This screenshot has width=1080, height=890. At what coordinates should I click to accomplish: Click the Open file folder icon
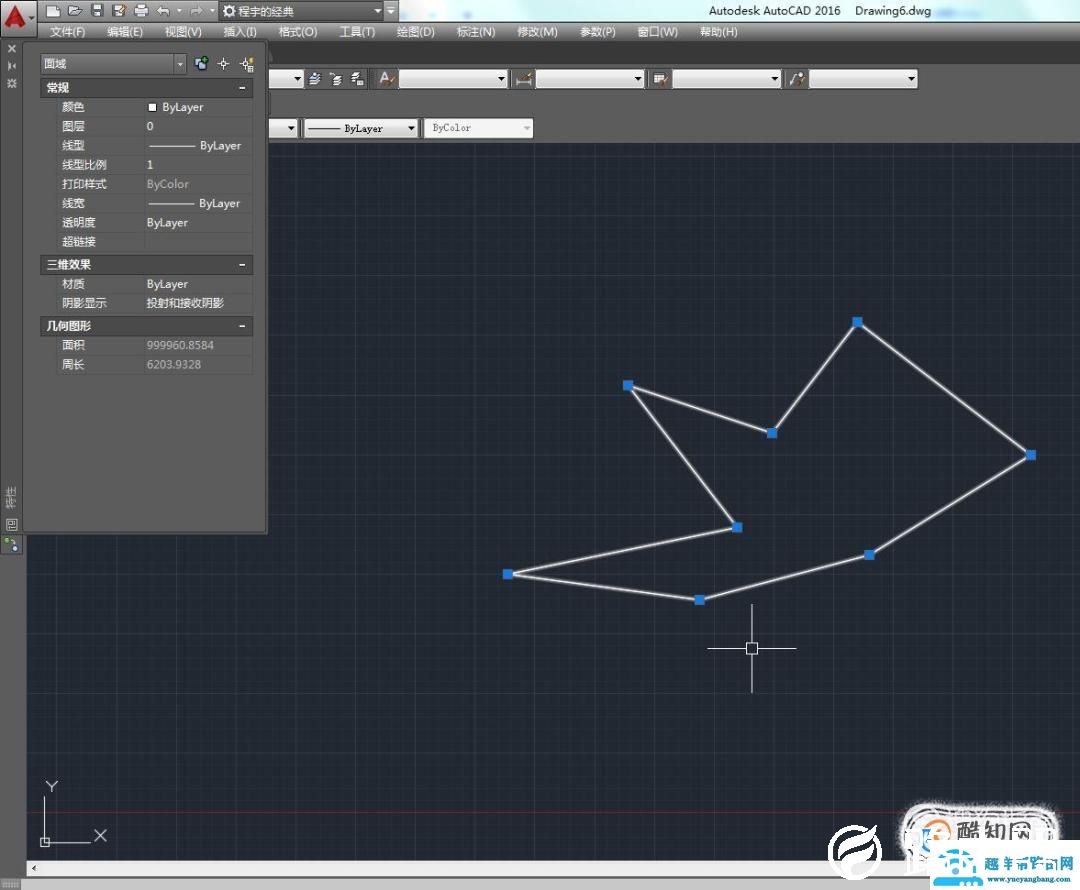point(75,11)
